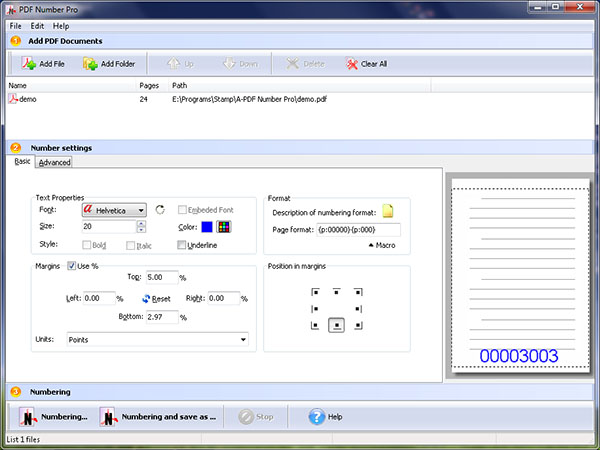Move file Down in list
Screen dimensions: 600x450
[241, 64]
